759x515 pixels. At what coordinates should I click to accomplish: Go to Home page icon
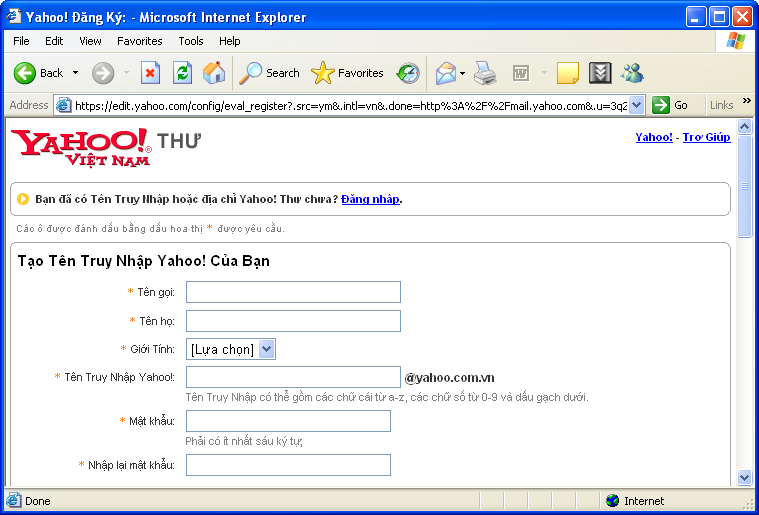coord(214,73)
